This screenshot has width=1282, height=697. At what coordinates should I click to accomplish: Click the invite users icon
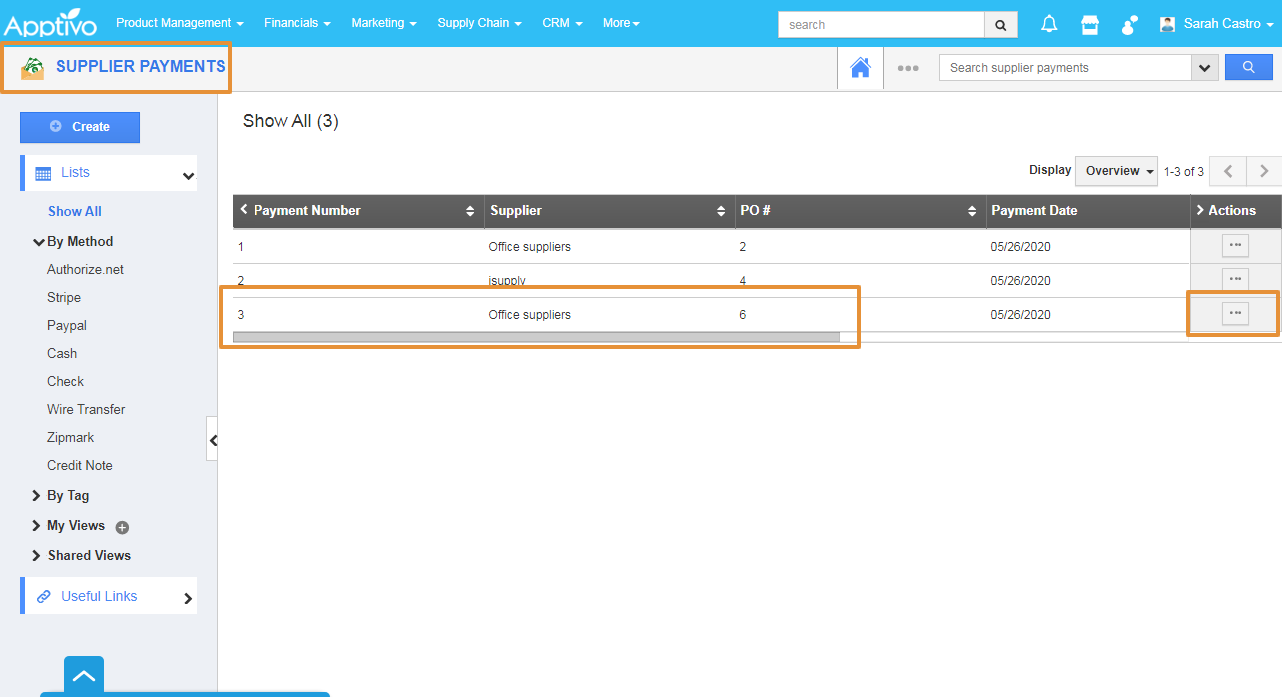1130,24
